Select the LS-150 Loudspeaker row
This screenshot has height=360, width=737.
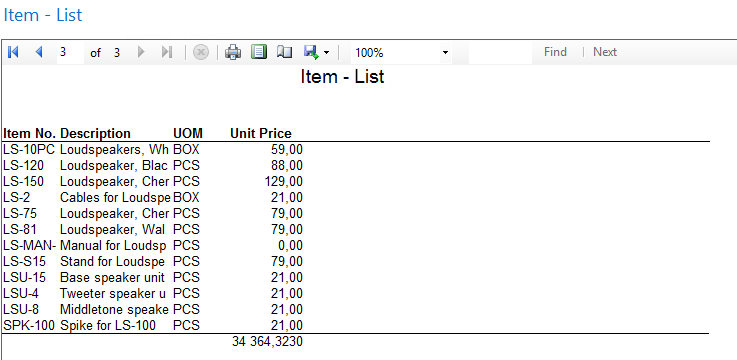[153, 181]
